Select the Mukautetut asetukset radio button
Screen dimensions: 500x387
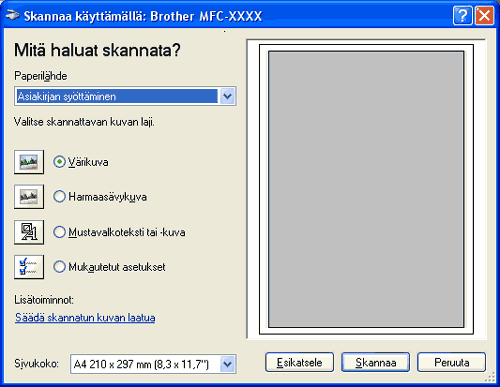(x=59, y=267)
